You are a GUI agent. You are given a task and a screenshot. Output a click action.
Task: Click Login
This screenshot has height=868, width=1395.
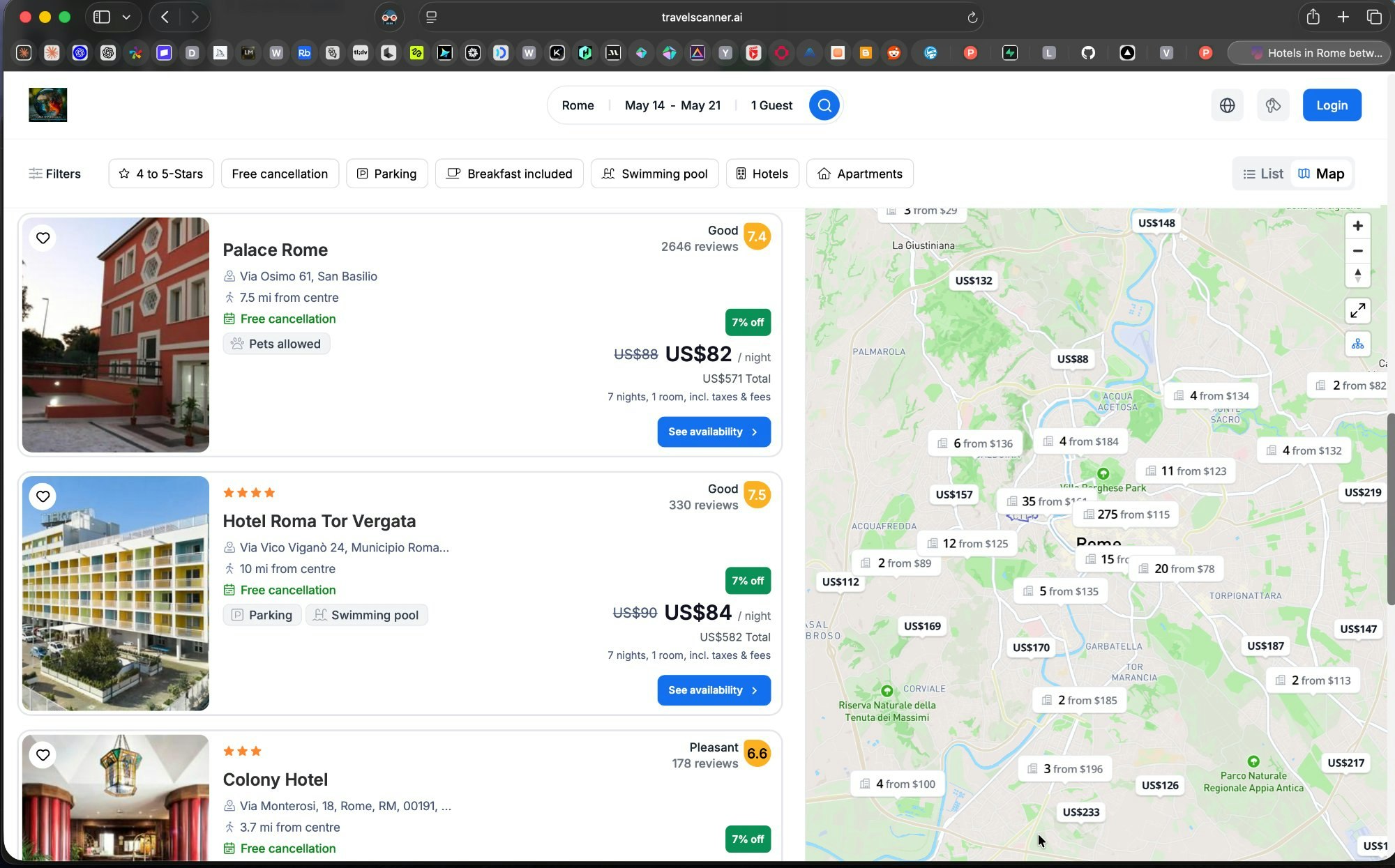coord(1332,105)
